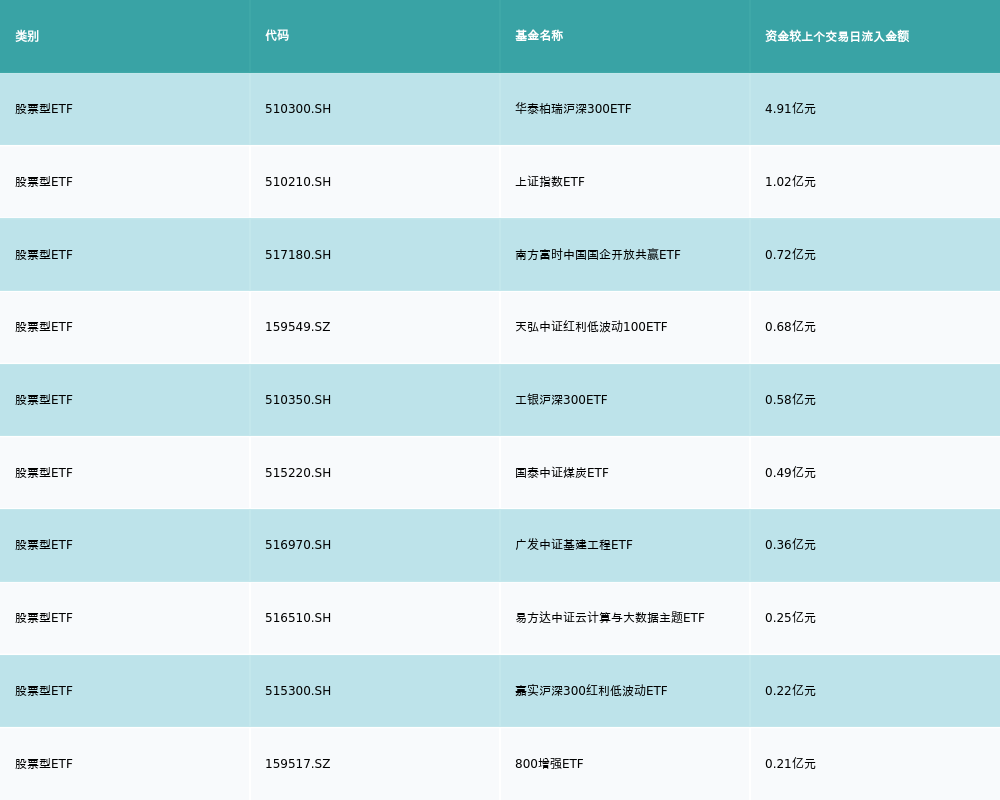1000x800 pixels.
Task: Click 股票型ETF in the 517180.SH row
Action: (x=44, y=255)
